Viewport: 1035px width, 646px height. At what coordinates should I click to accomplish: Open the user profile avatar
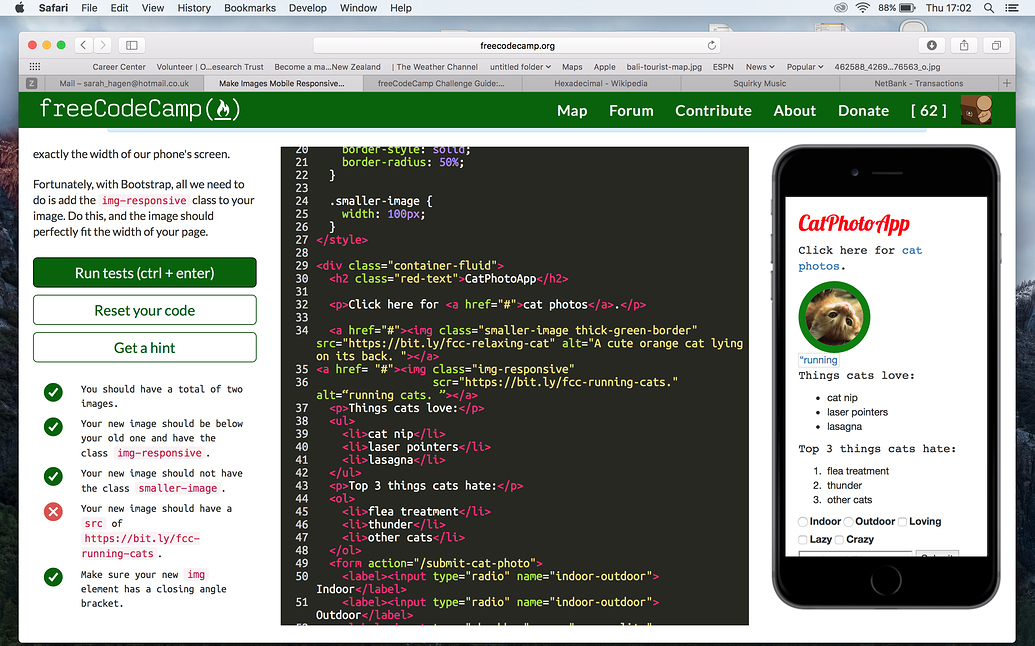976,110
